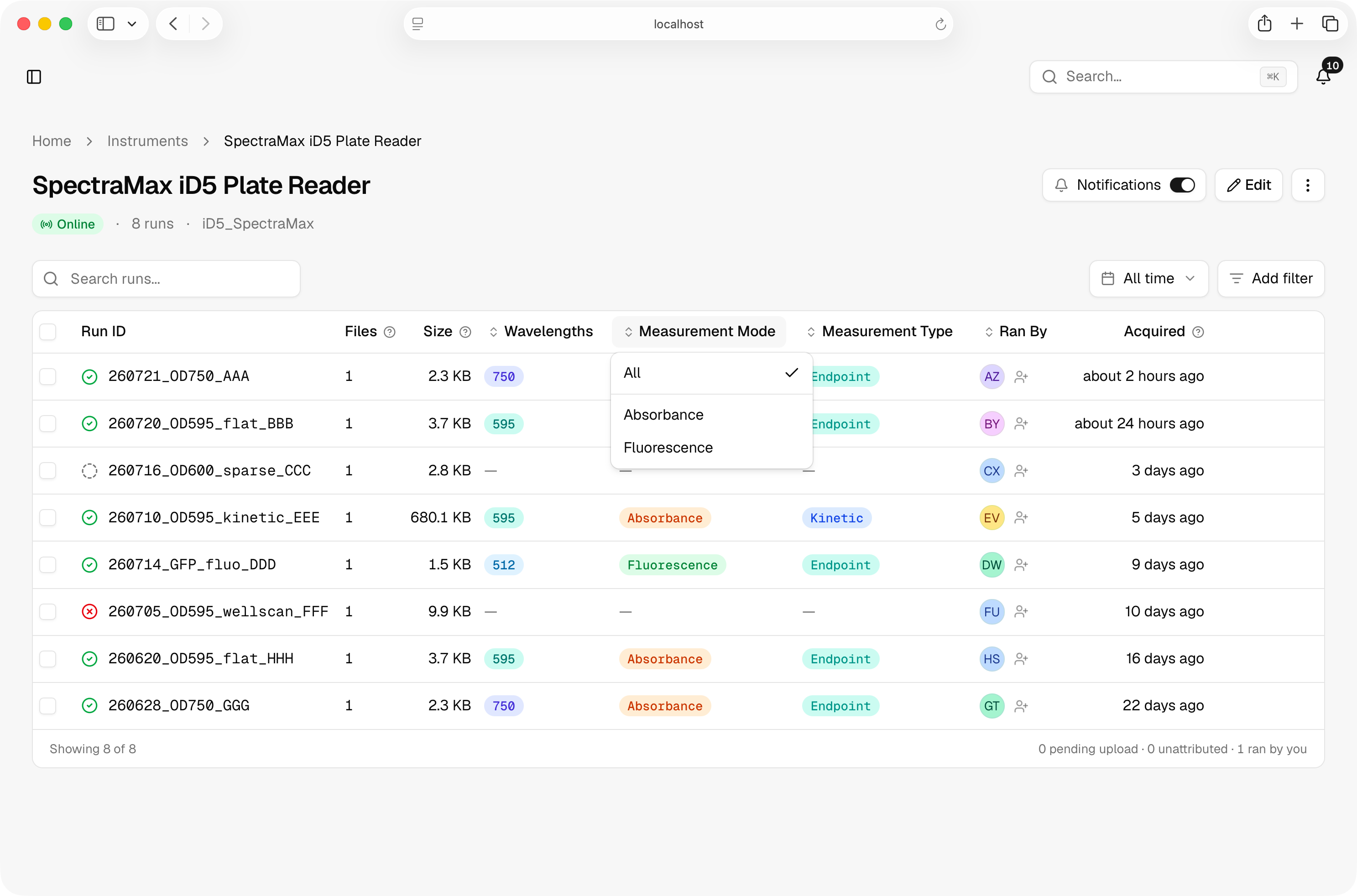The image size is (1357, 896).
Task: Check the select-all runs checkbox in header
Action: [48, 332]
